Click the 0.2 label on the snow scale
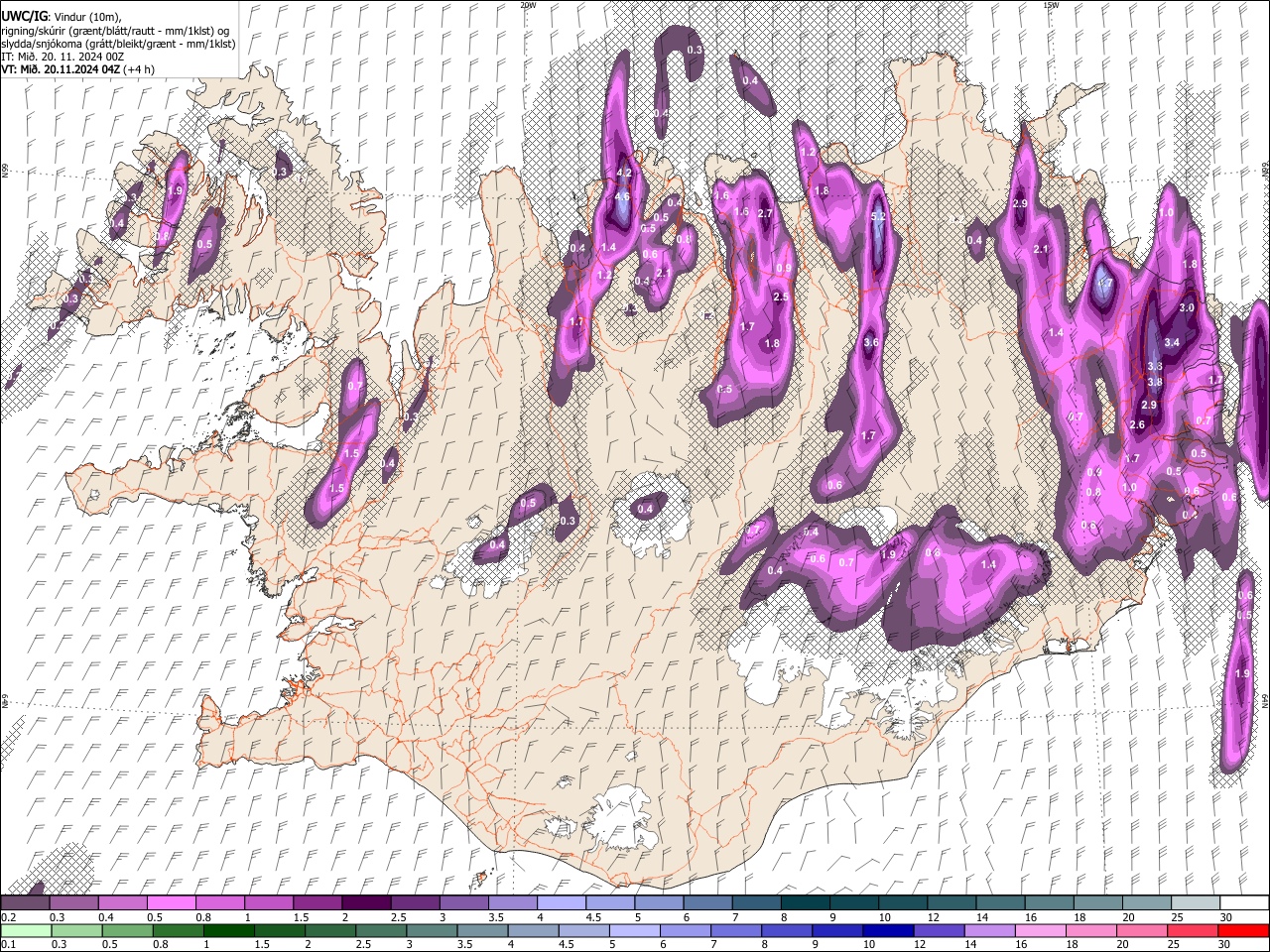 pos(8,917)
